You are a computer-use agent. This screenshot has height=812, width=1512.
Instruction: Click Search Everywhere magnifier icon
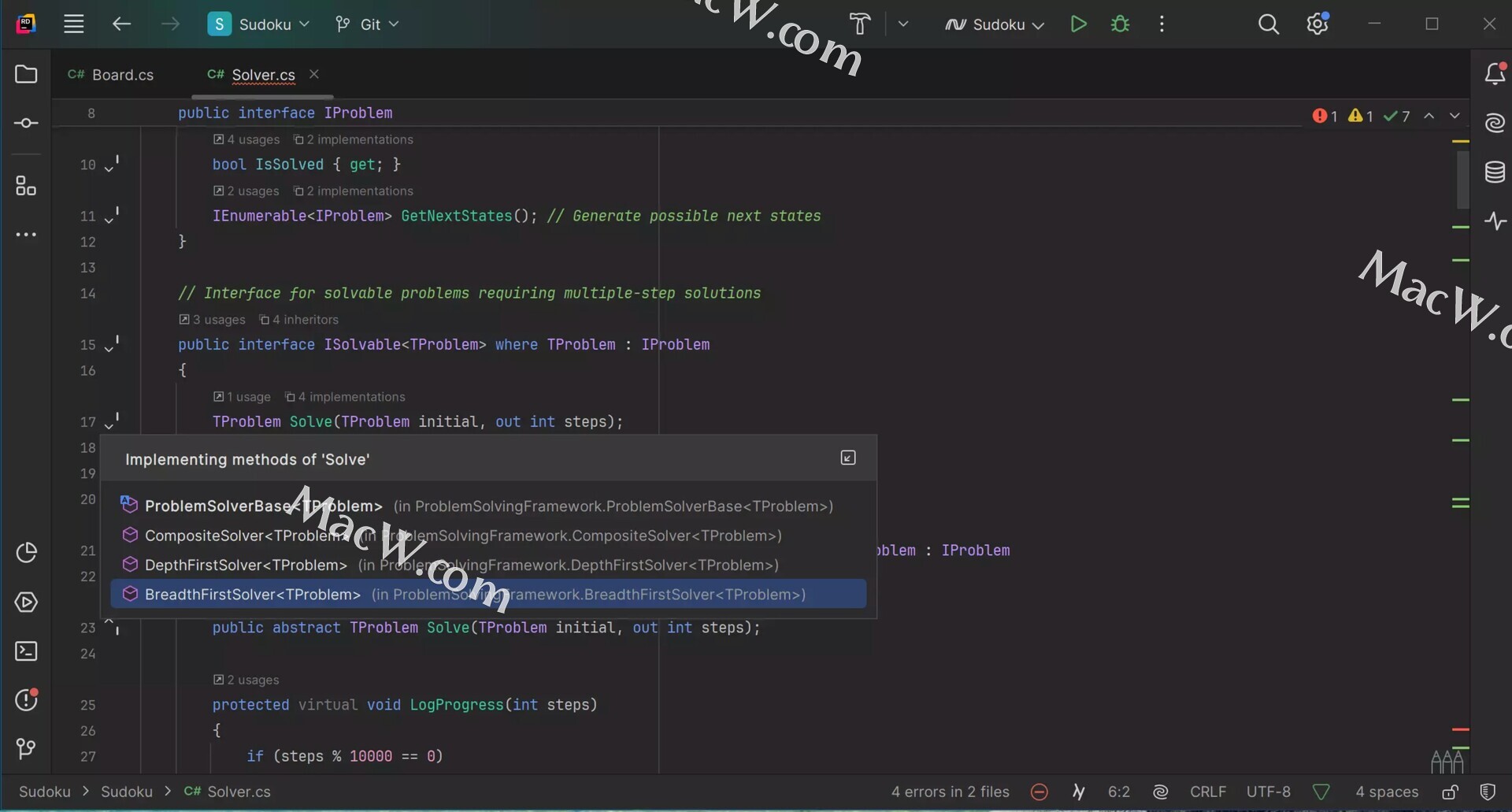click(1268, 24)
